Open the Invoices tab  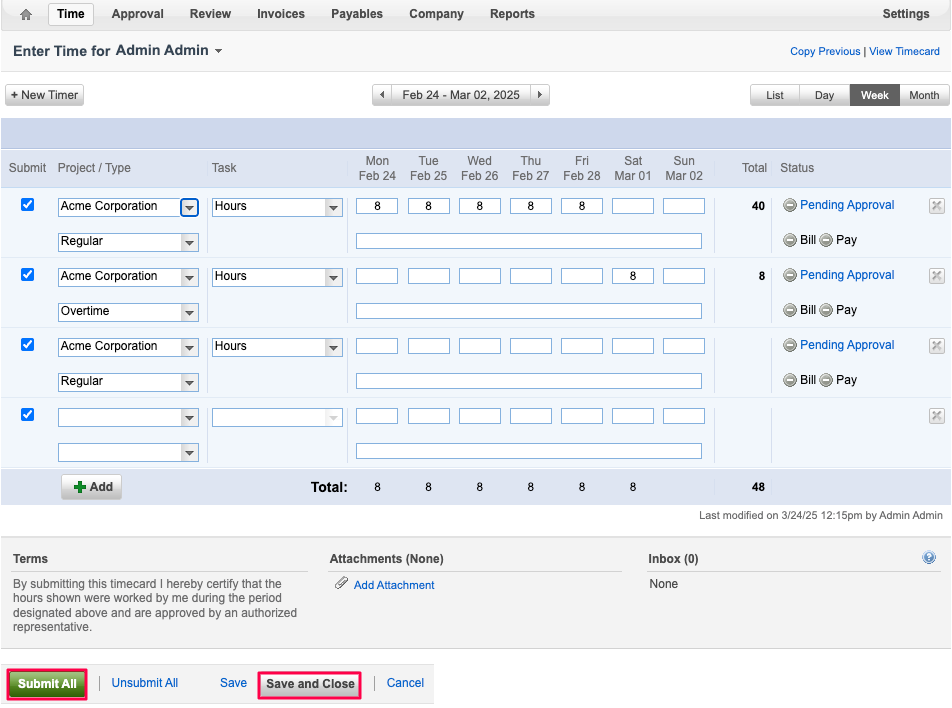point(280,14)
